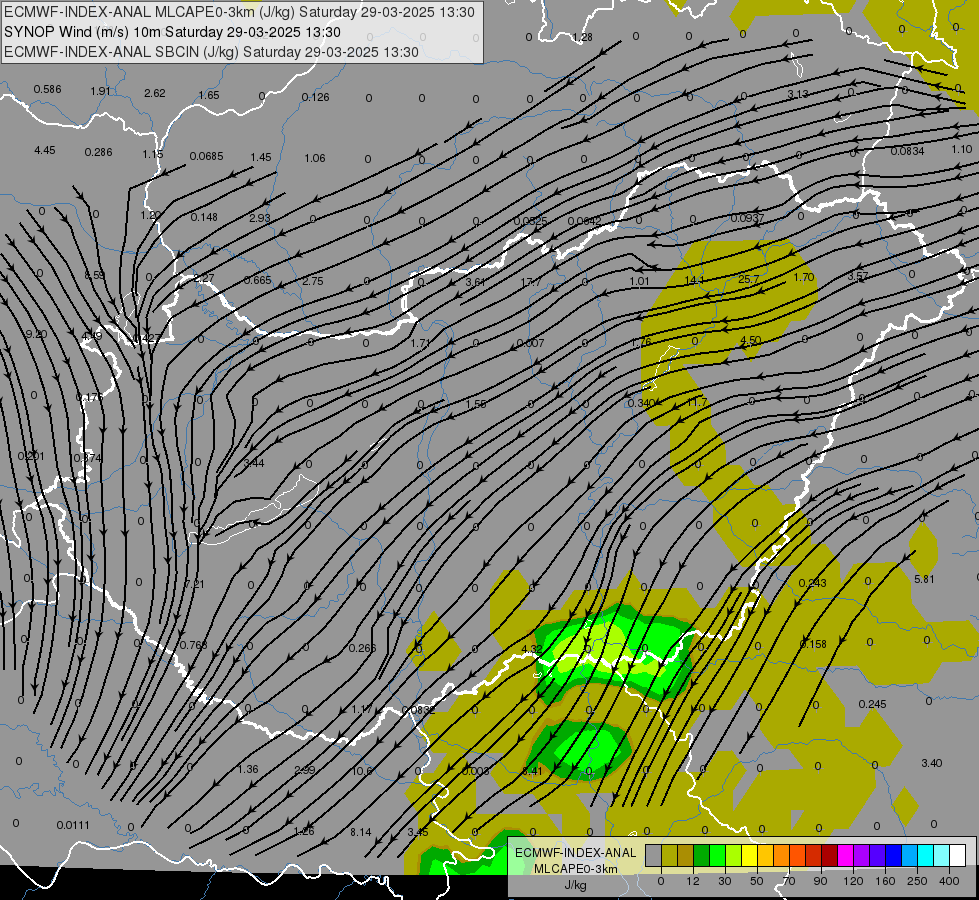Screen dimensions: 979x900
Task: Click the map value 0.340
Action: [x=641, y=403]
